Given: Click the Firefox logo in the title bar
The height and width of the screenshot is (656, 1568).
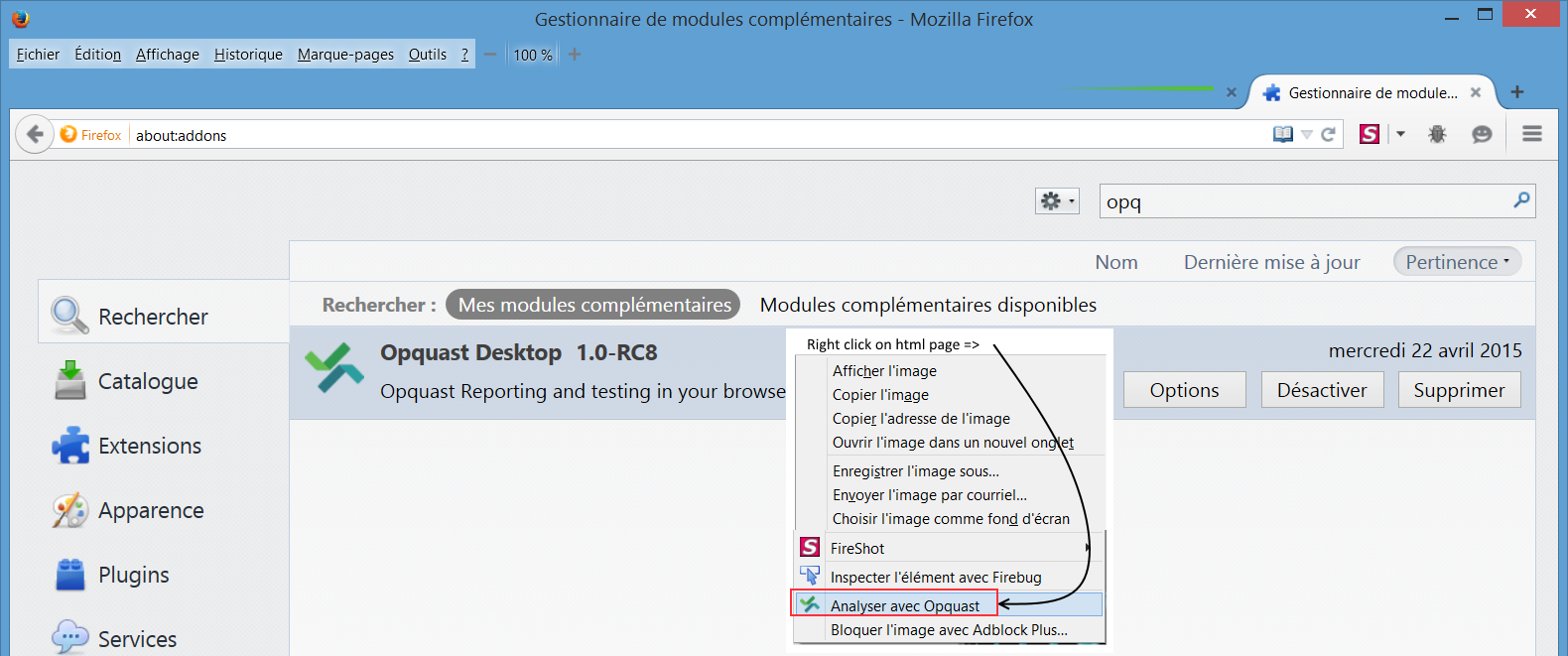Looking at the screenshot, I should pyautogui.click(x=20, y=18).
